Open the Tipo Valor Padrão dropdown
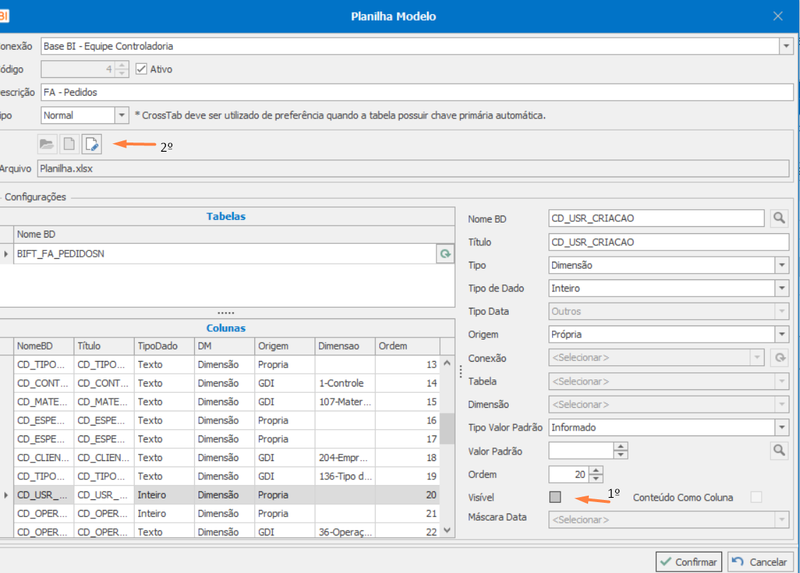The width and height of the screenshot is (800, 573). click(x=782, y=428)
